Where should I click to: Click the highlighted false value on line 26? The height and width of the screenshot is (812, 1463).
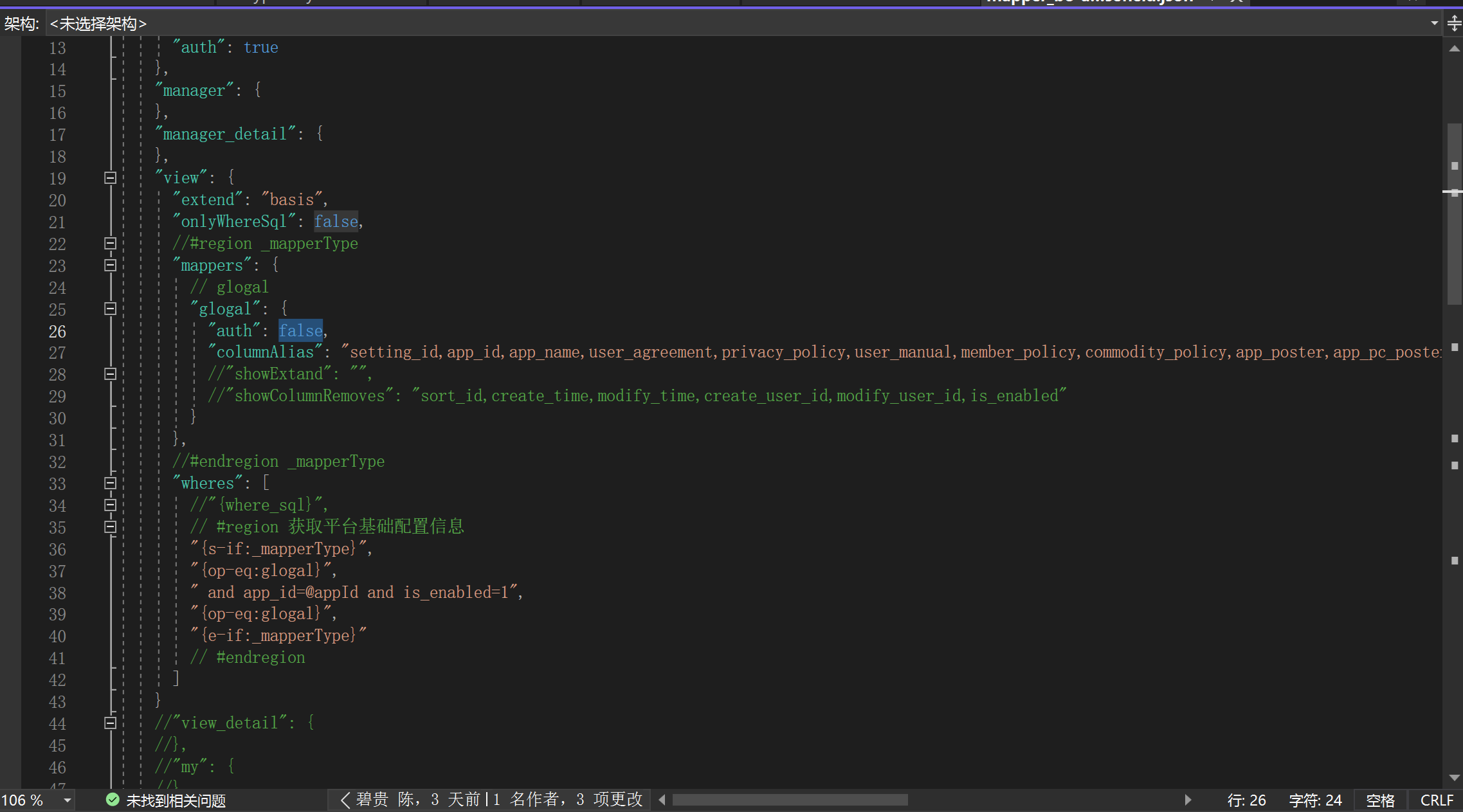click(300, 331)
